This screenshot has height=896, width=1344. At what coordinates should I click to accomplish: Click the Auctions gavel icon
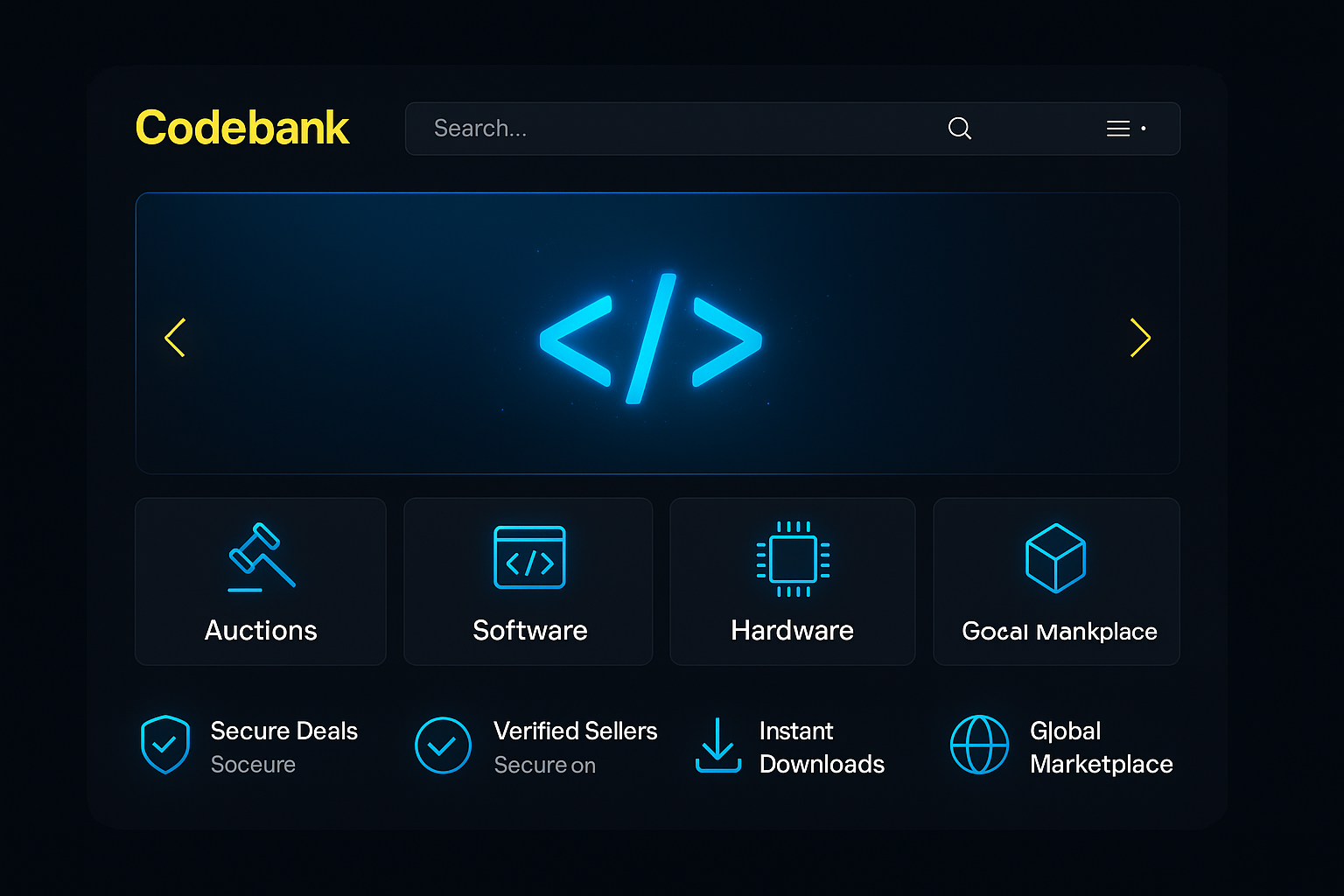click(261, 557)
